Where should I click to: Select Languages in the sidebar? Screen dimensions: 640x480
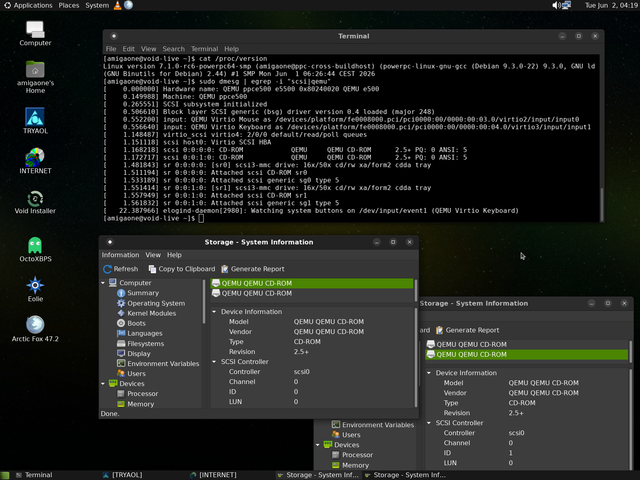click(144, 333)
